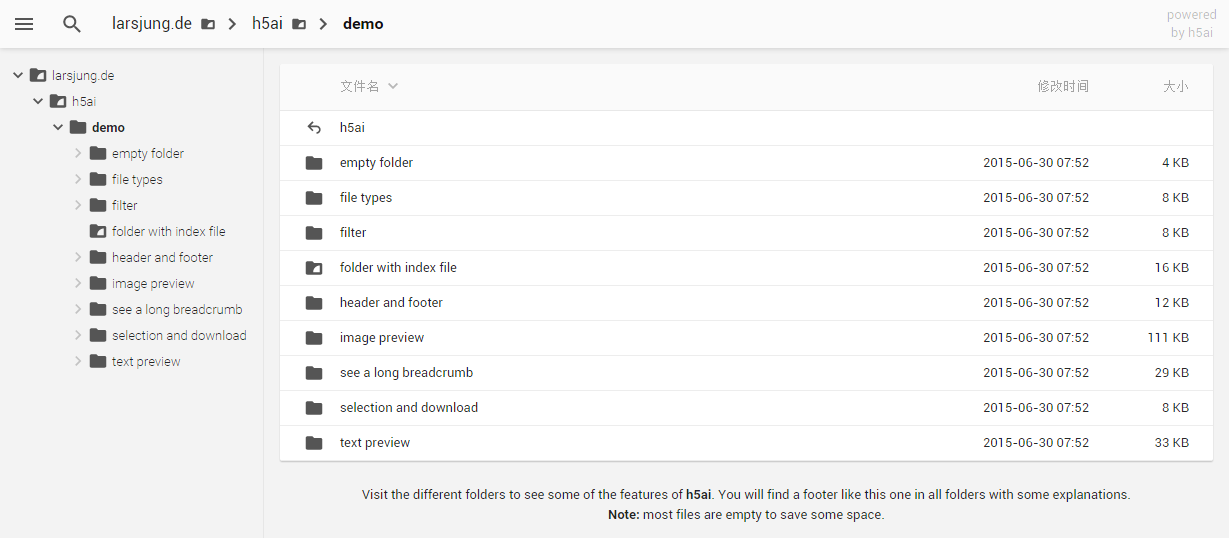Go to h5ai in the breadcrumb
1229x538 pixels.
[267, 24]
